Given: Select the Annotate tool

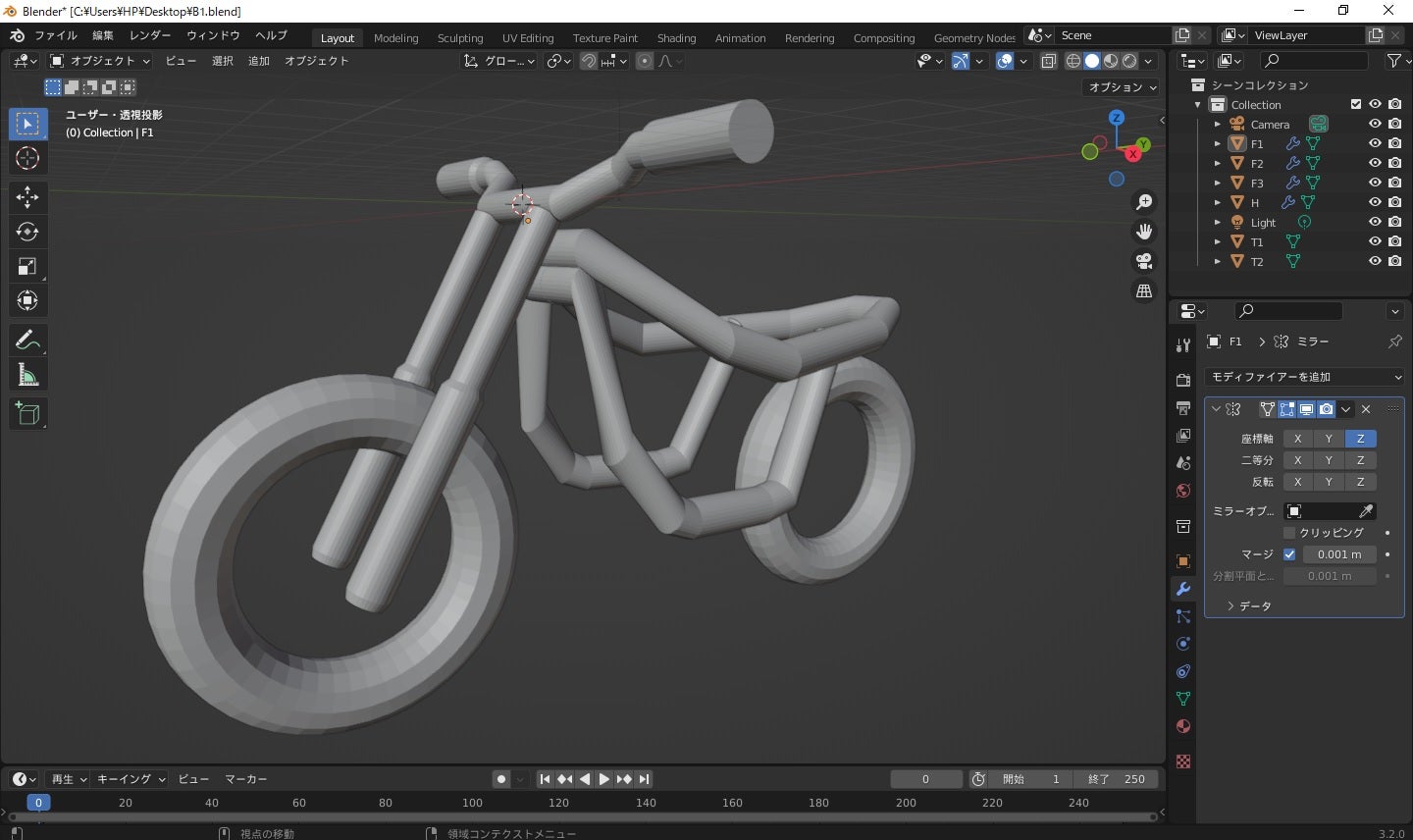Looking at the screenshot, I should (27, 340).
